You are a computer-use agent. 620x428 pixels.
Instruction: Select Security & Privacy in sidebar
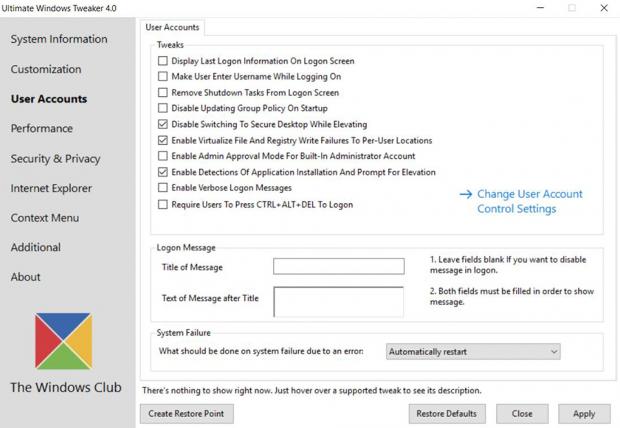point(56,159)
